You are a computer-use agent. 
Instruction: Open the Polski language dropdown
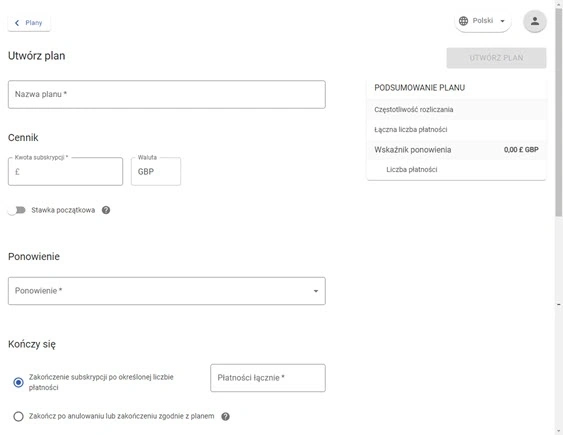pyautogui.click(x=483, y=21)
